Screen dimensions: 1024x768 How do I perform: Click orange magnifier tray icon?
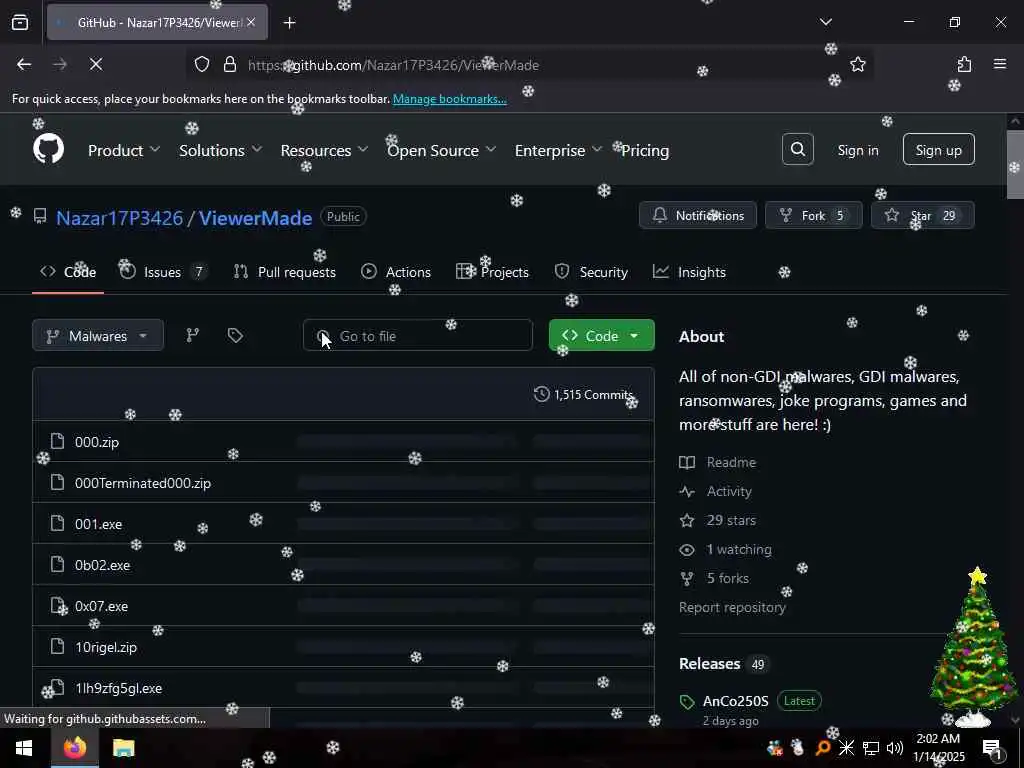coord(822,748)
